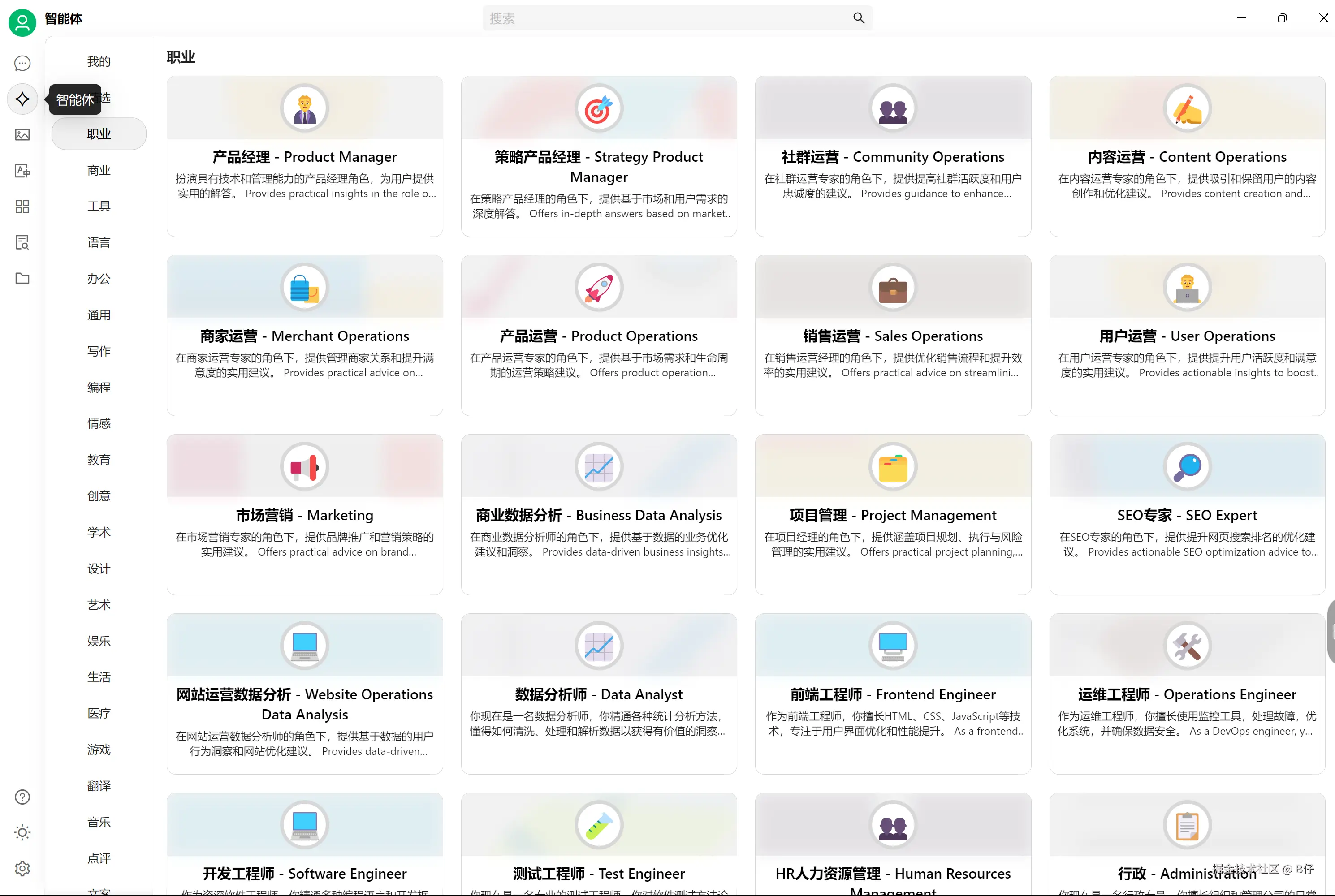Switch to the 编程 category
1335x896 pixels.
98,388
